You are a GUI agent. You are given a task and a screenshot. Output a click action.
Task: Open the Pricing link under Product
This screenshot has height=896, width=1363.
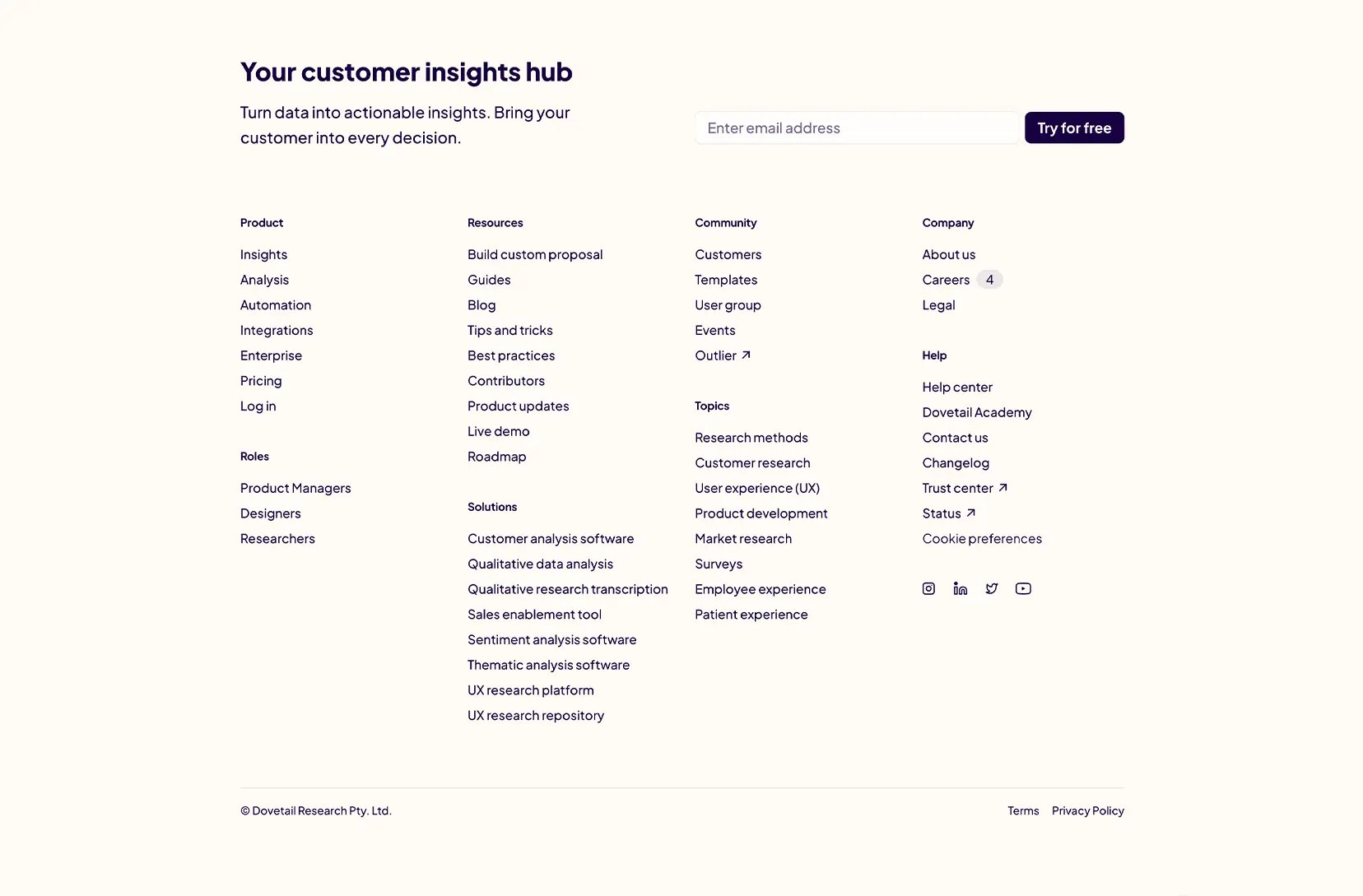tap(261, 381)
